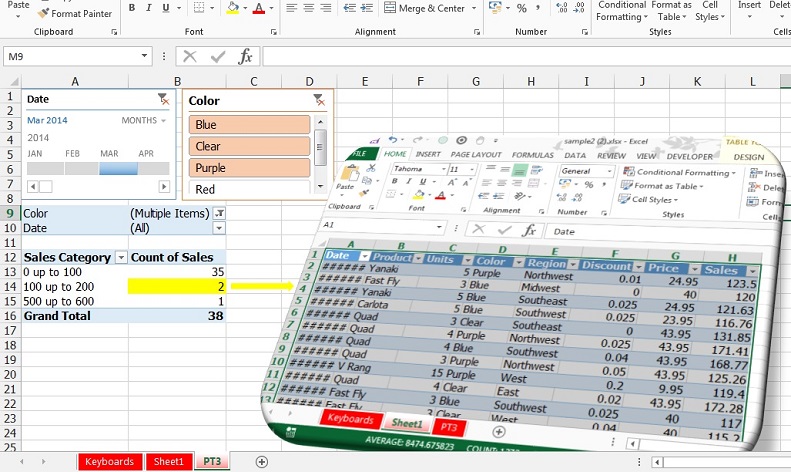Expand the Sales Category filter dropdown

point(122,257)
